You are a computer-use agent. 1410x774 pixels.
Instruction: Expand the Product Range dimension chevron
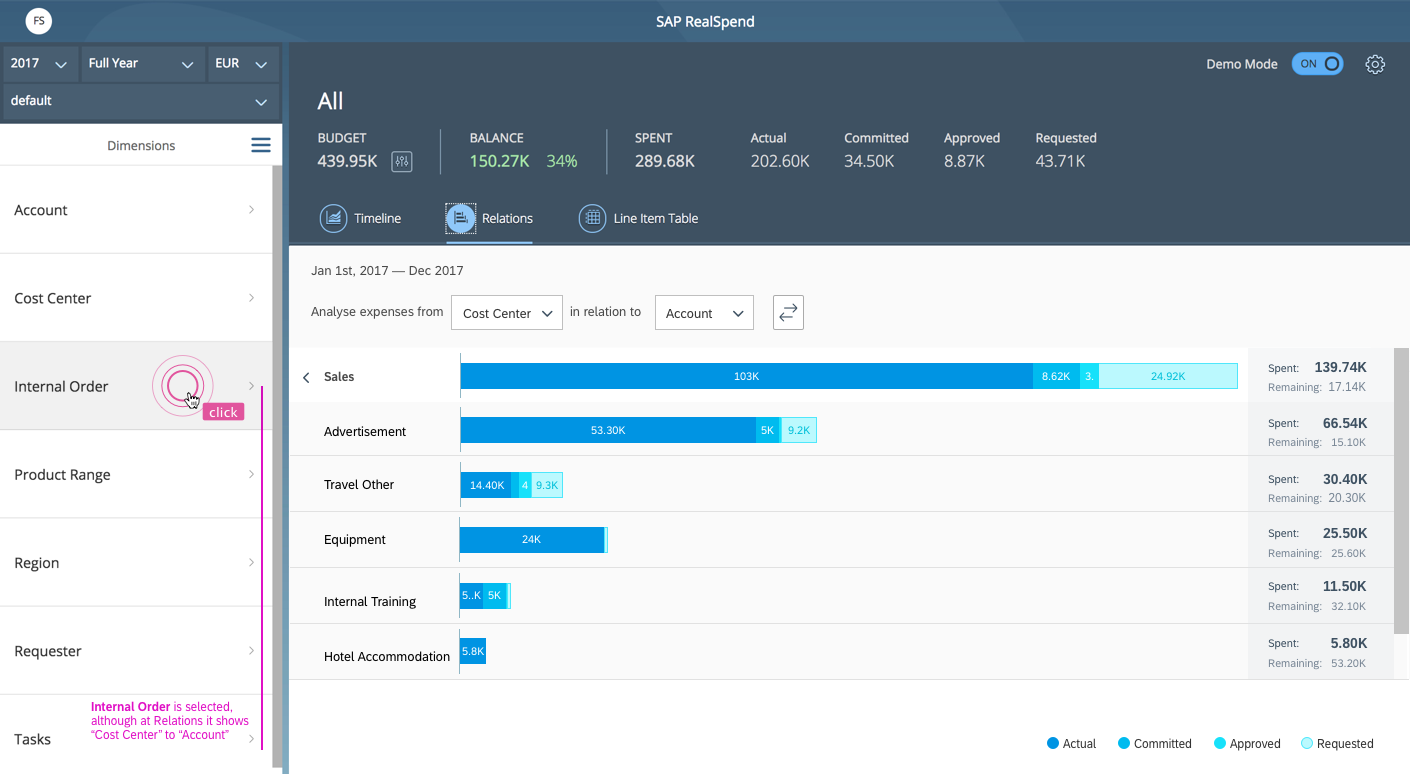(x=251, y=474)
